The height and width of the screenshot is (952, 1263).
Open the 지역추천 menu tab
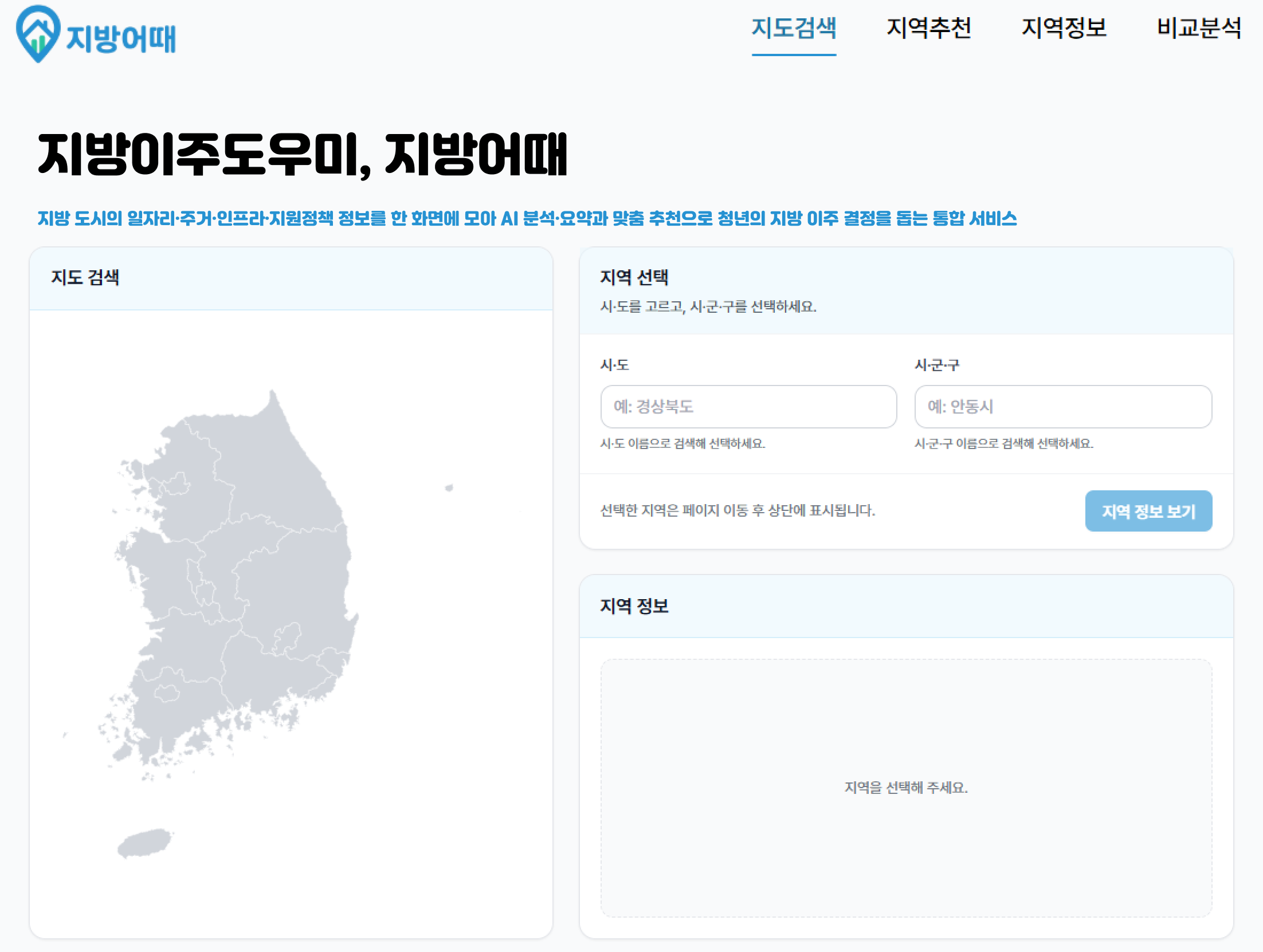pyautogui.click(x=928, y=27)
